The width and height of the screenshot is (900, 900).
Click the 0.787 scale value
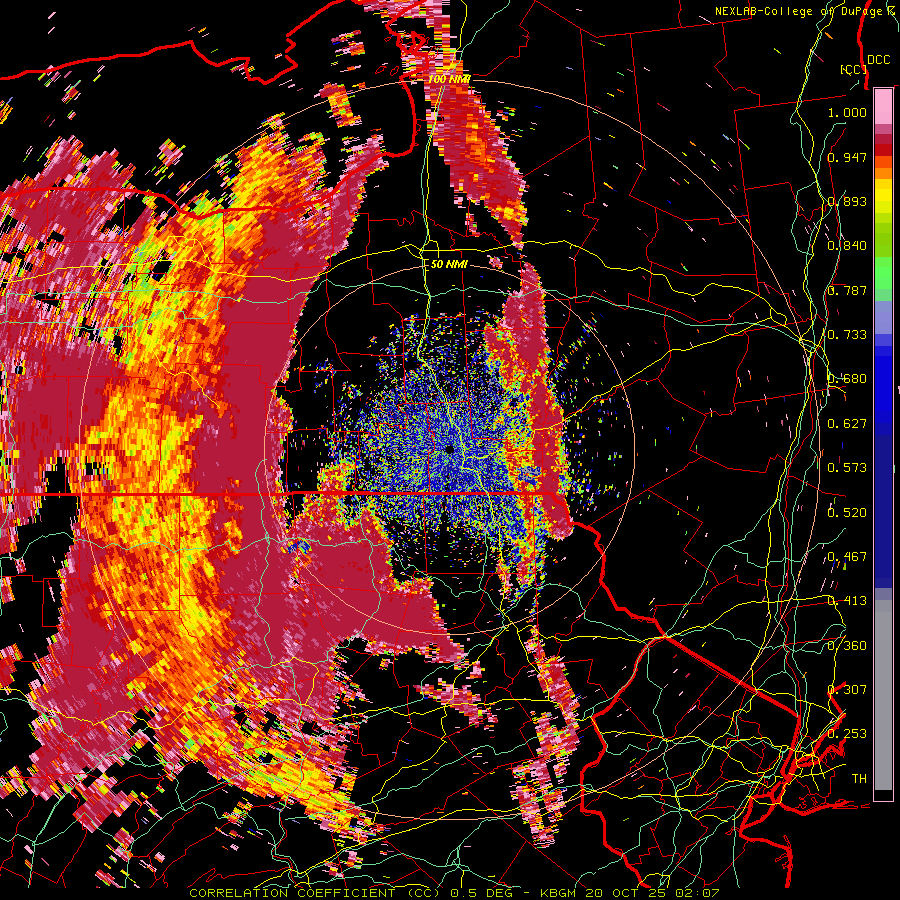point(847,290)
